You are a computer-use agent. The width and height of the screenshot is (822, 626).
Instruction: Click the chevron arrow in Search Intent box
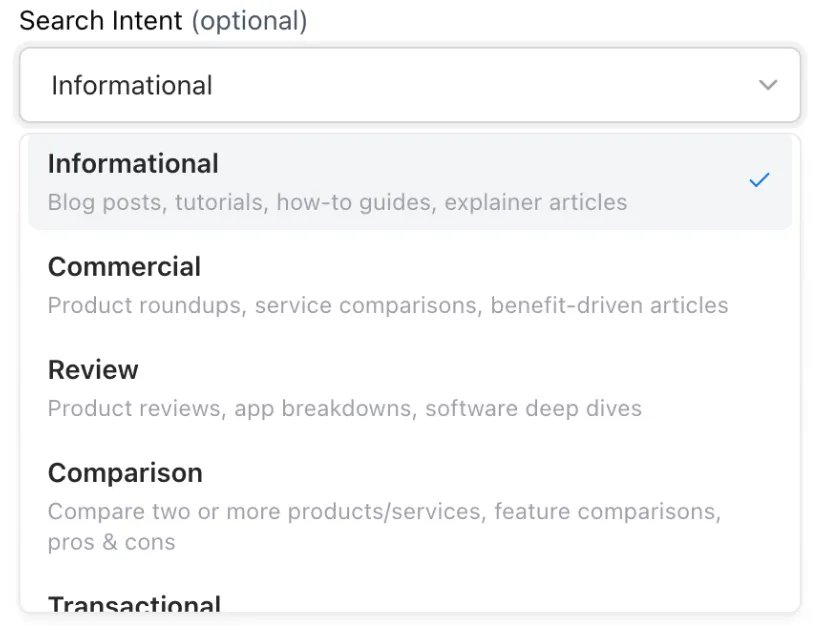tap(768, 85)
